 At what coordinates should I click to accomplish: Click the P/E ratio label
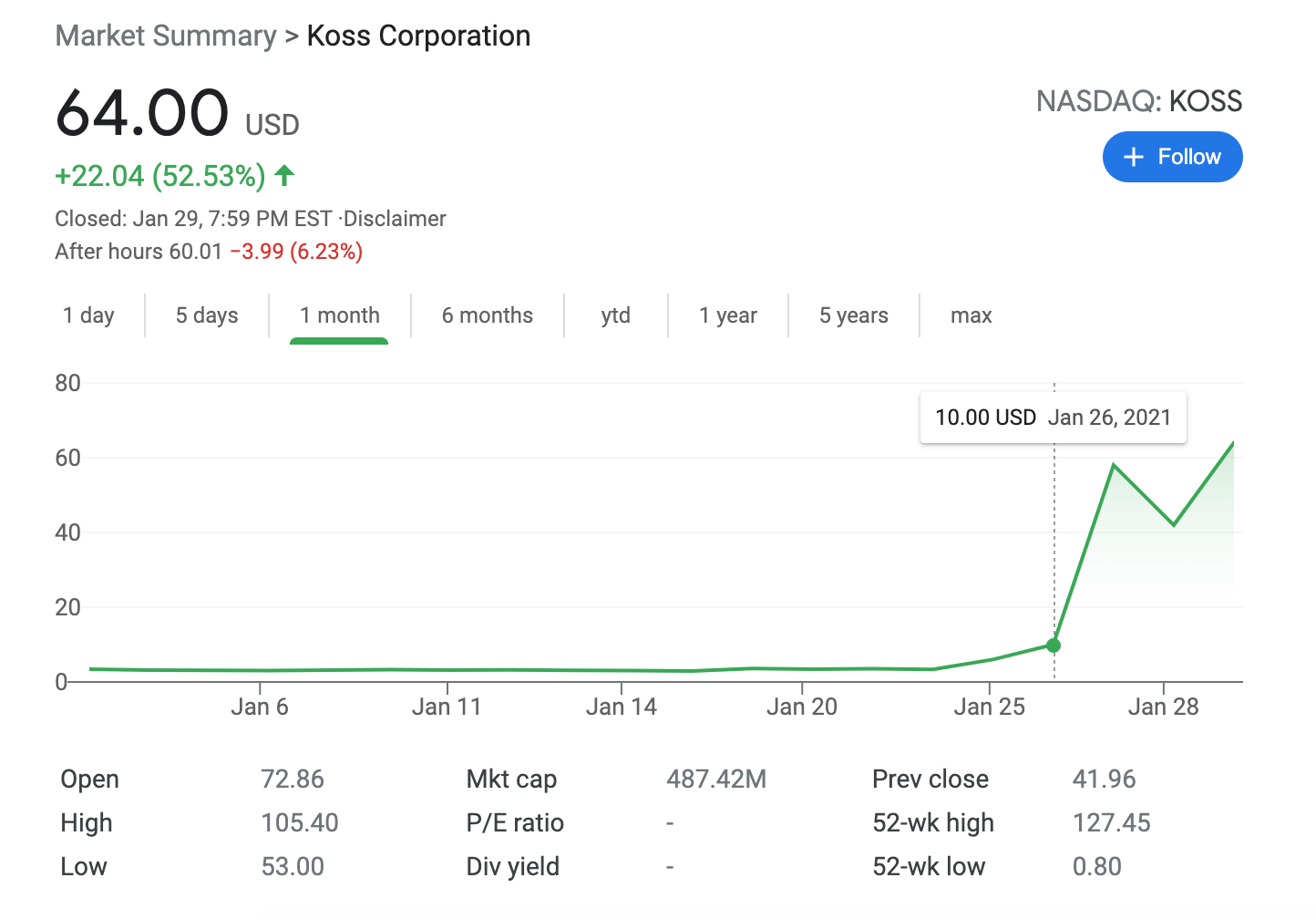tap(515, 823)
